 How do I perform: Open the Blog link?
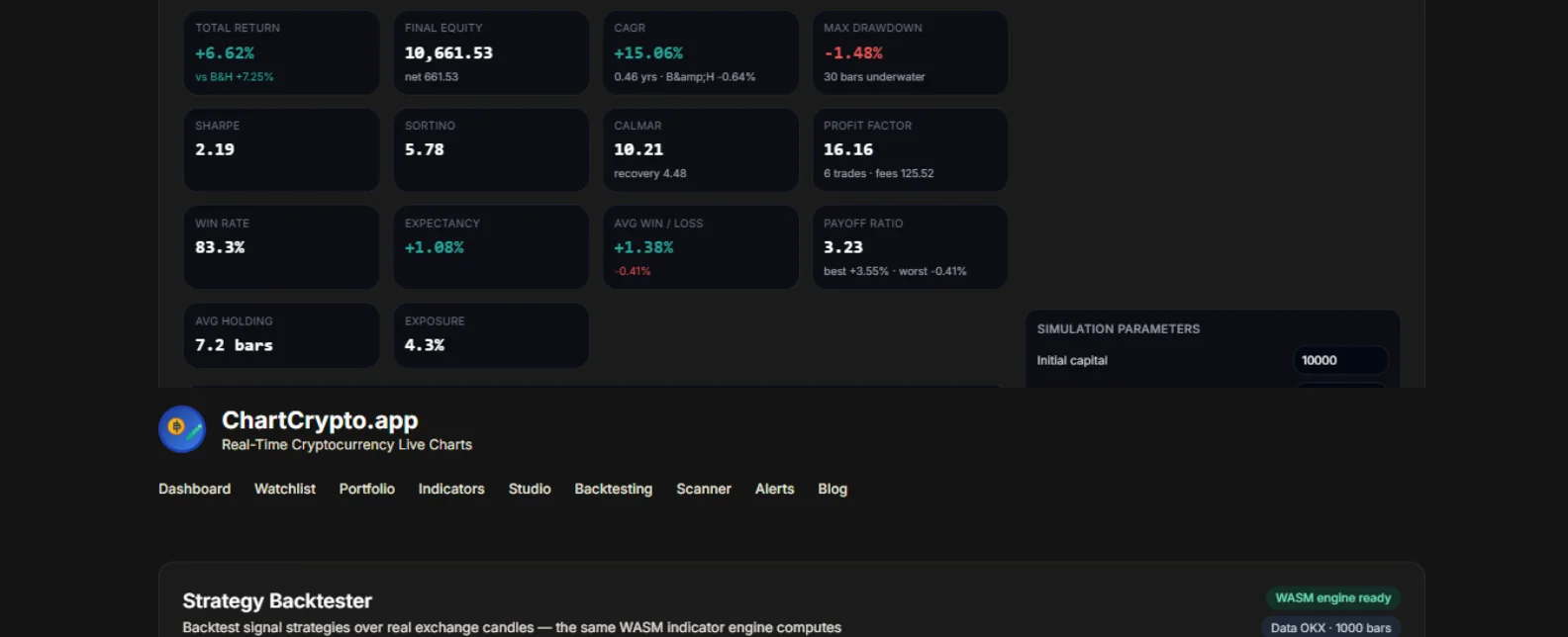point(833,489)
